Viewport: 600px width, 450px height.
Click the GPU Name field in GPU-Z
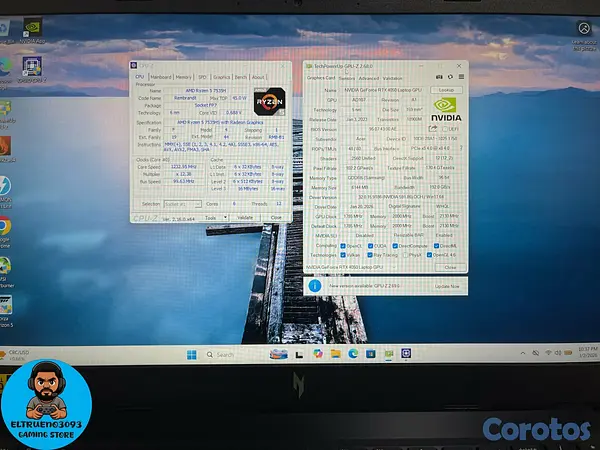pyautogui.click(x=383, y=90)
